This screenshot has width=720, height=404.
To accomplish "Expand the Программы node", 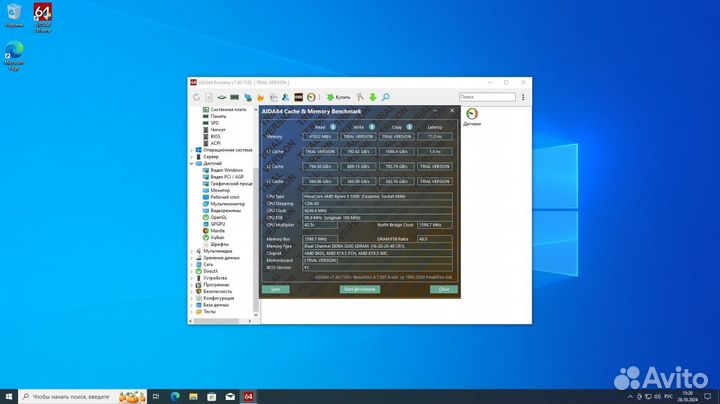I will [x=191, y=285].
